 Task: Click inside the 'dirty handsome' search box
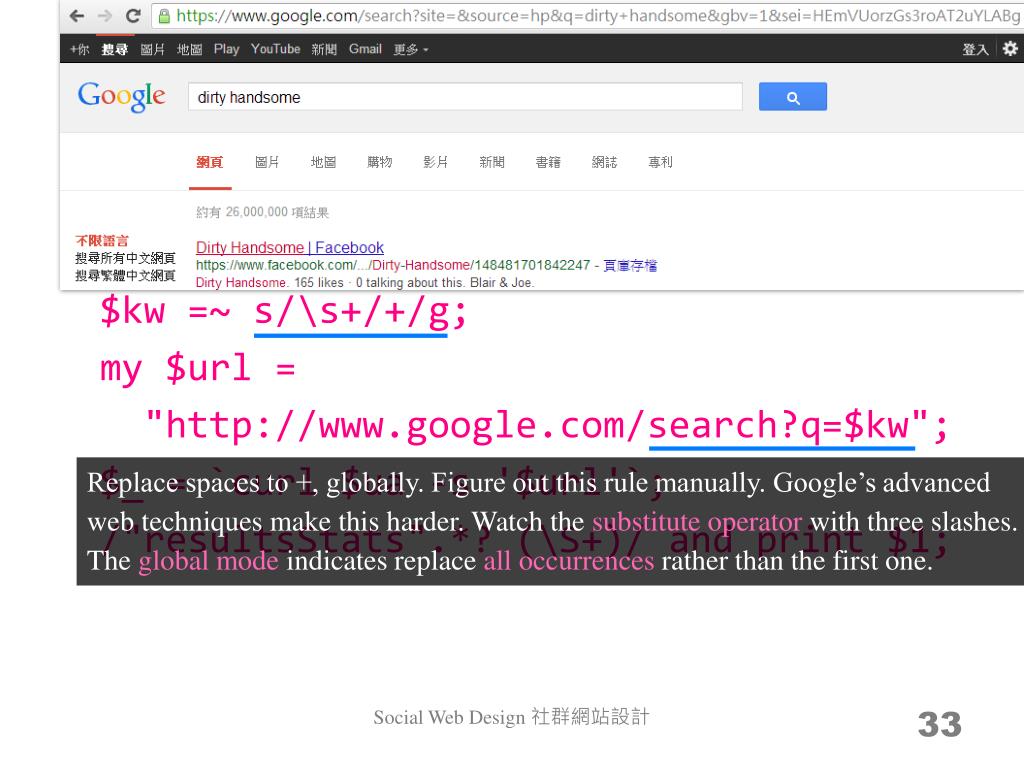click(x=465, y=97)
